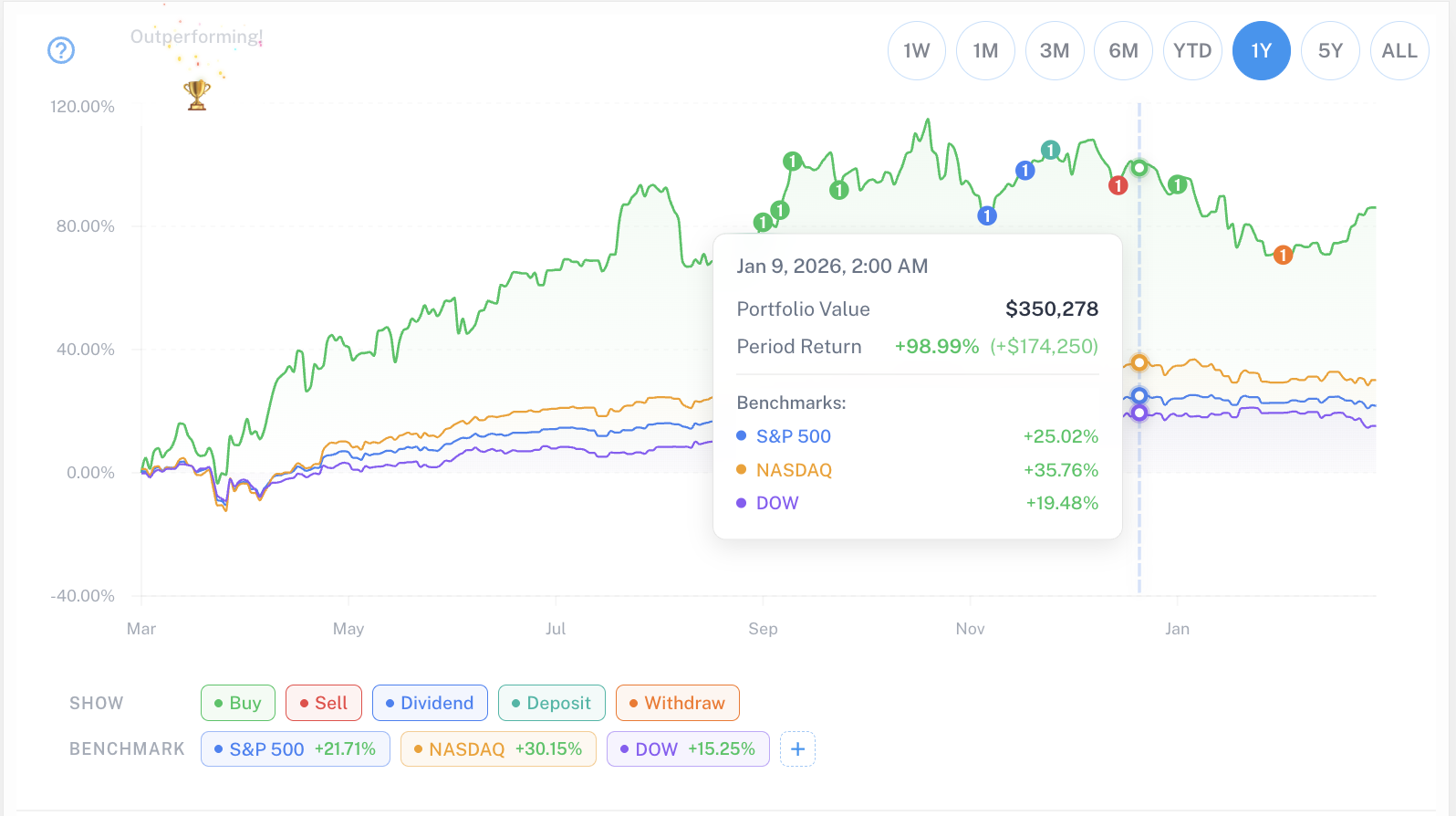Screen dimensions: 1456x816
Task: Click S&P 500 link in tooltip
Action: [793, 436]
